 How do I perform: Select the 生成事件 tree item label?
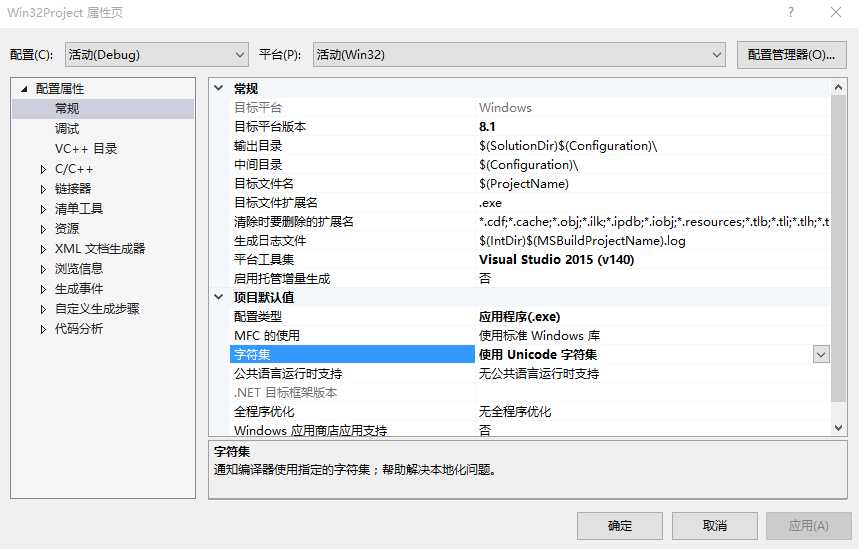coord(79,289)
